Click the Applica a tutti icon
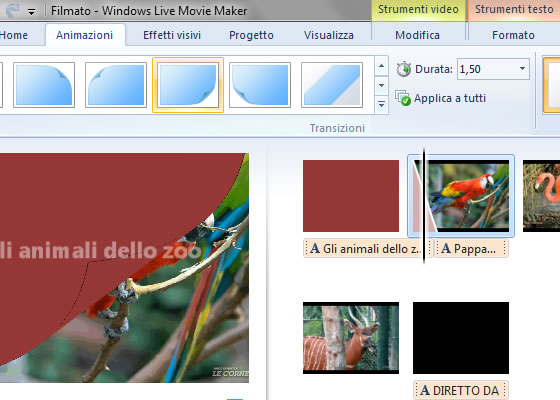The image size is (560, 400). click(x=403, y=98)
